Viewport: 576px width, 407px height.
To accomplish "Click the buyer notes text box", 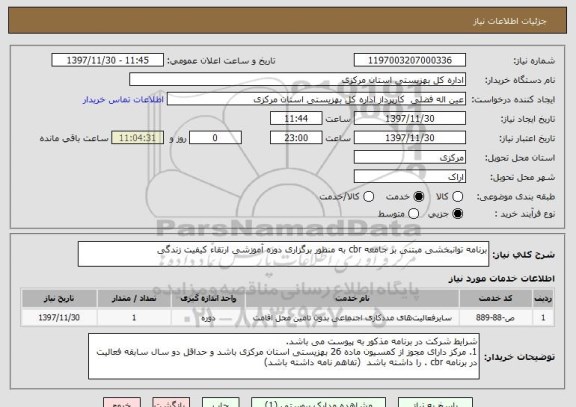I will click(284, 356).
